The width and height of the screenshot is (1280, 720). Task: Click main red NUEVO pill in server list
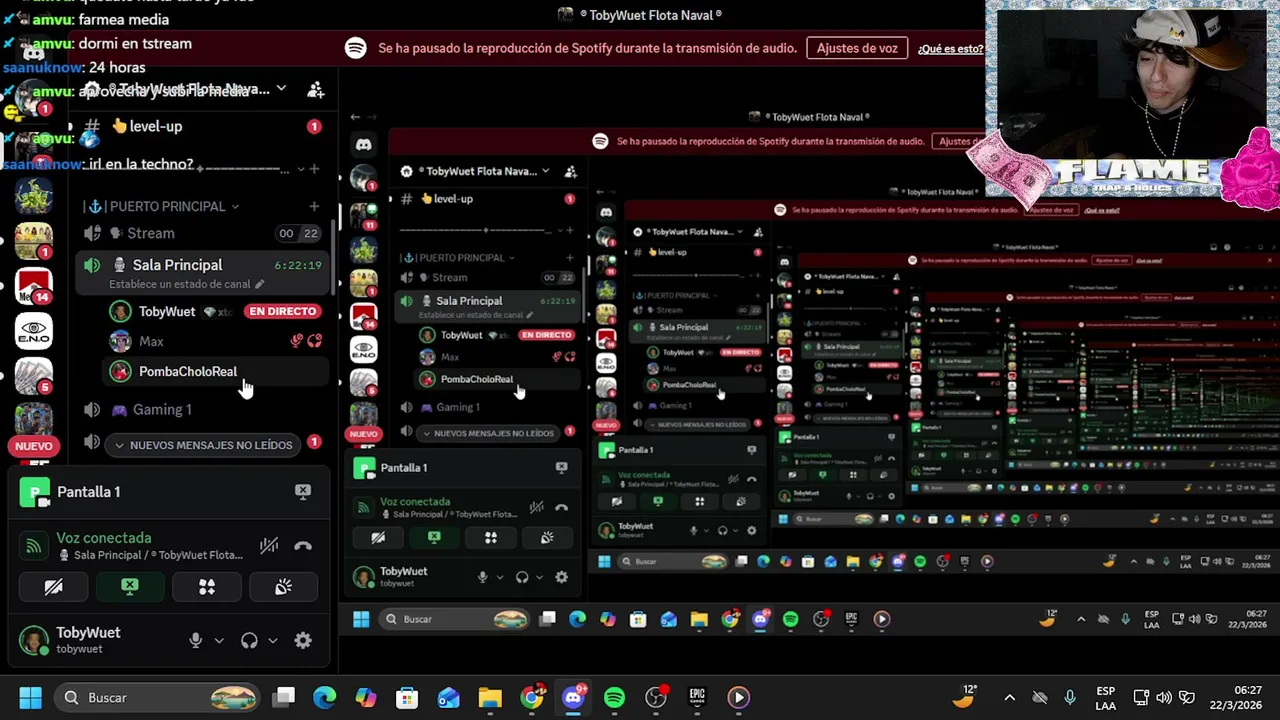click(x=33, y=446)
